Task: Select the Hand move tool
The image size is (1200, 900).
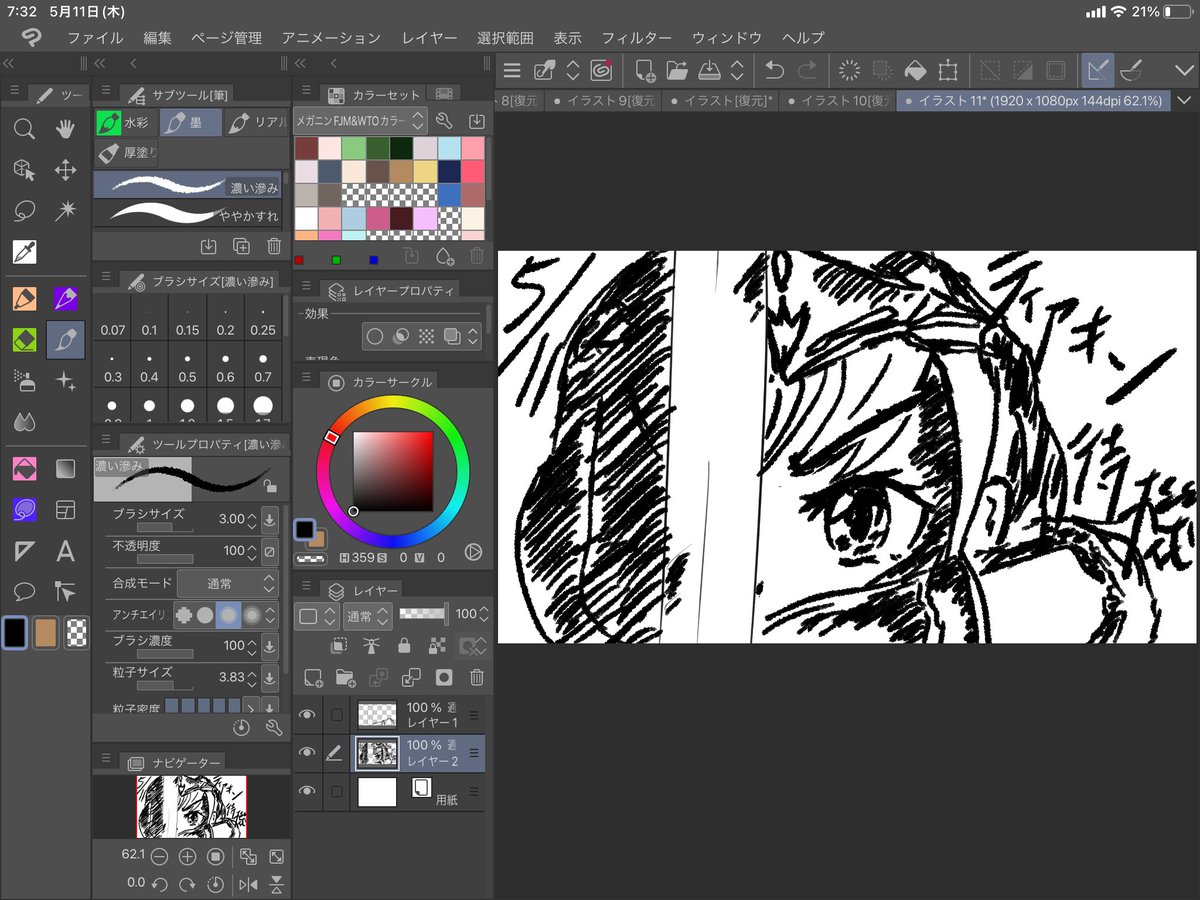Action: pyautogui.click(x=65, y=128)
